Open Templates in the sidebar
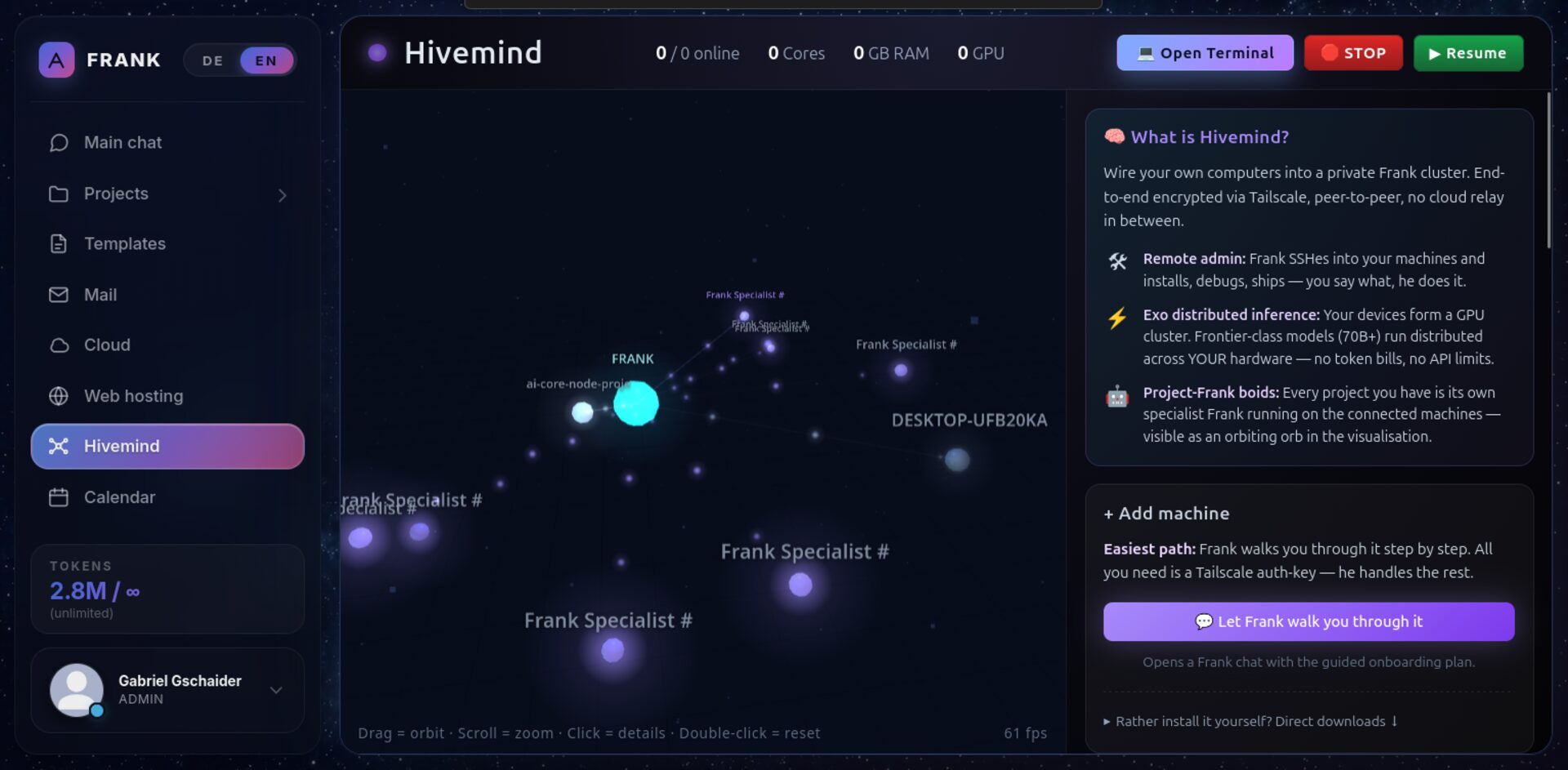The height and width of the screenshot is (770, 1568). pyautogui.click(x=167, y=243)
